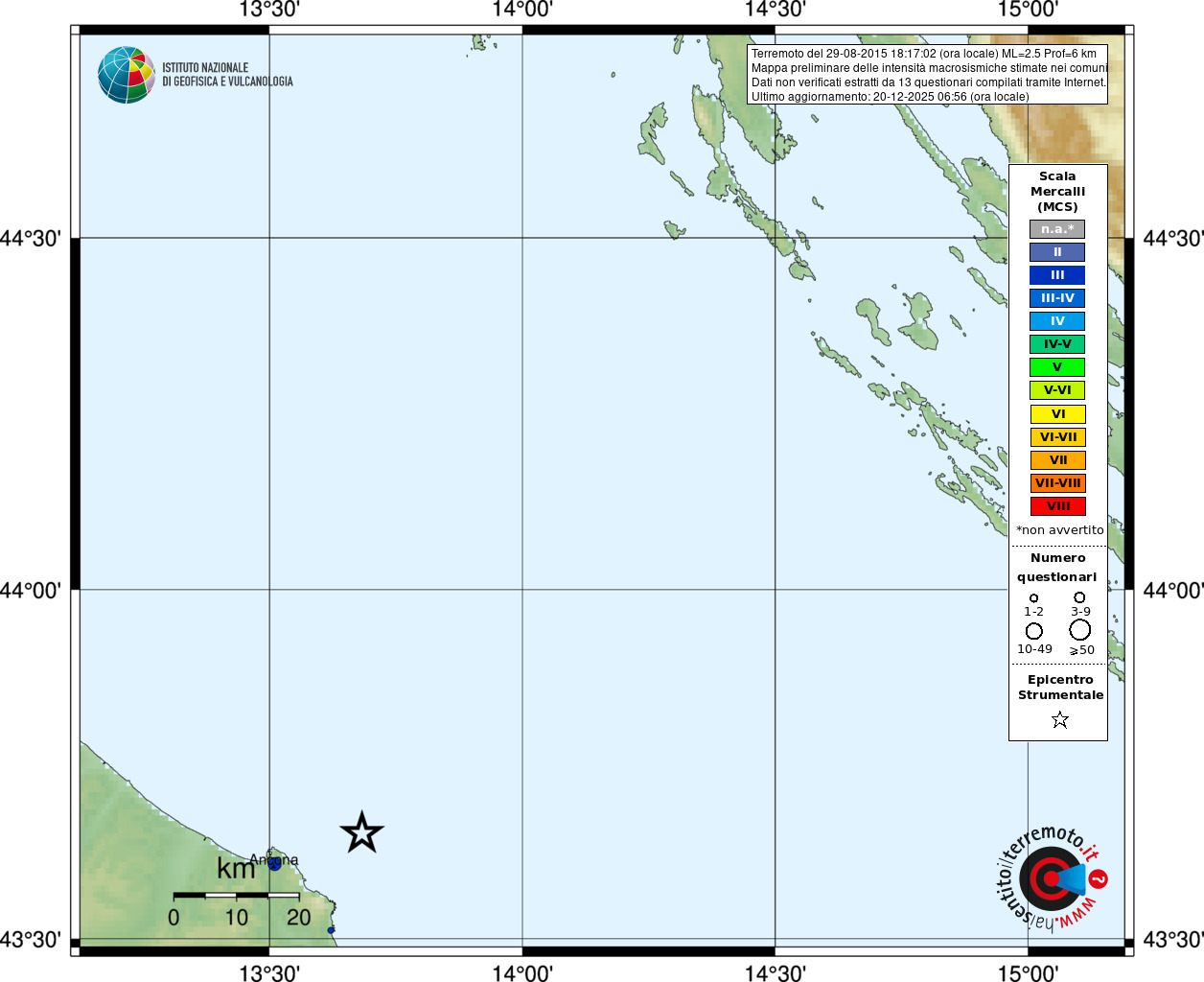Select the IV-V intensity swatch

coord(1057,344)
